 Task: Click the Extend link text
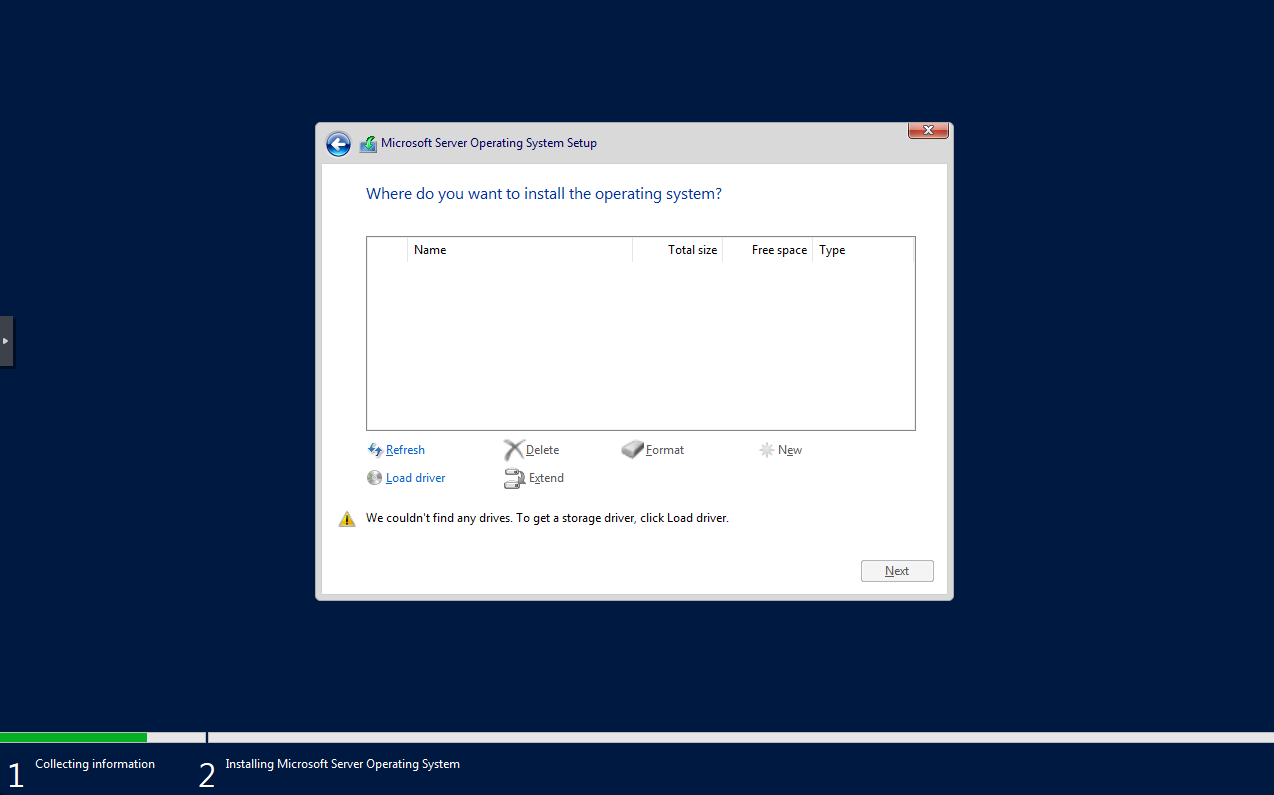pos(546,478)
